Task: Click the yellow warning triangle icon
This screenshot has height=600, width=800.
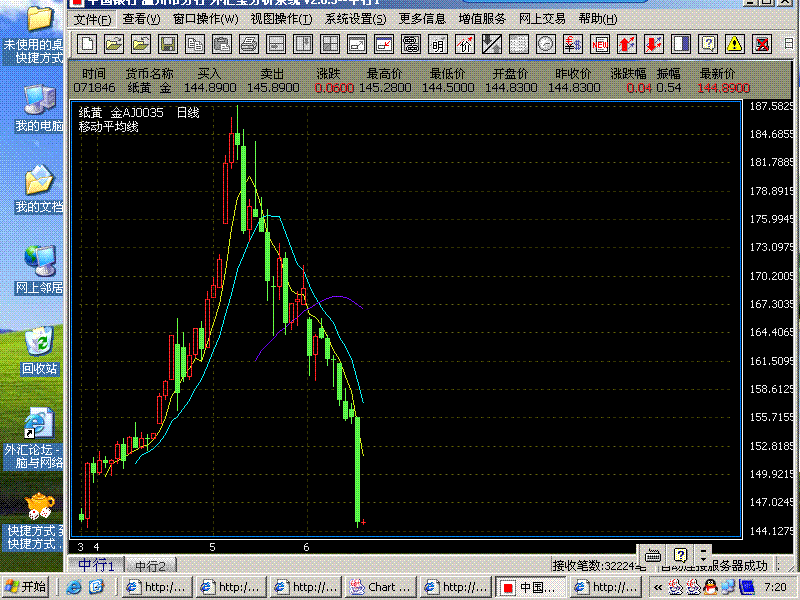Action: (735, 44)
